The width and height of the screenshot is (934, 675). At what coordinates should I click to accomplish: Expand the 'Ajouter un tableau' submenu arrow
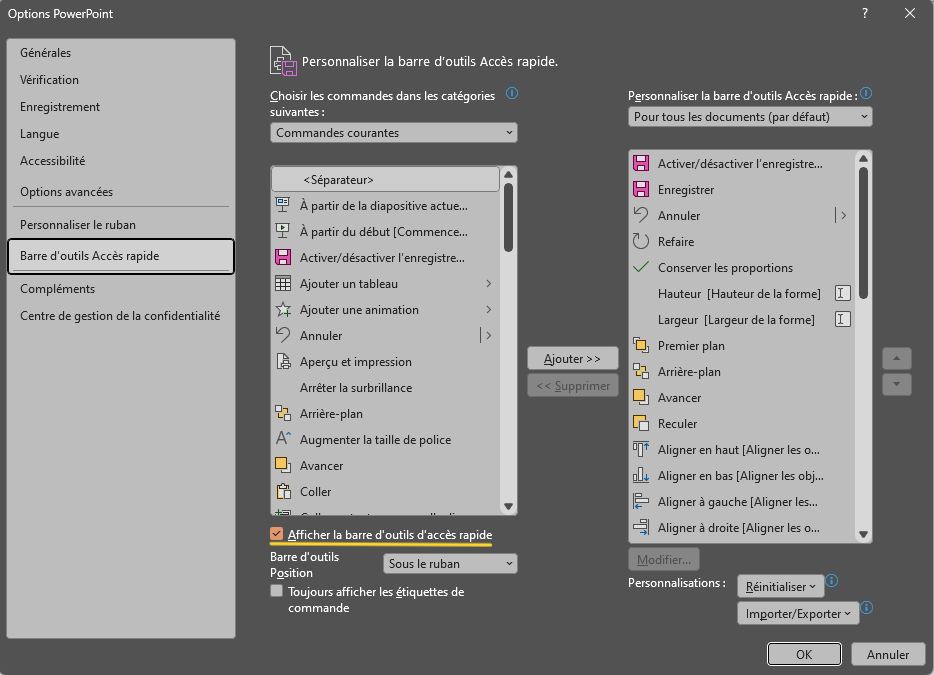(x=488, y=284)
